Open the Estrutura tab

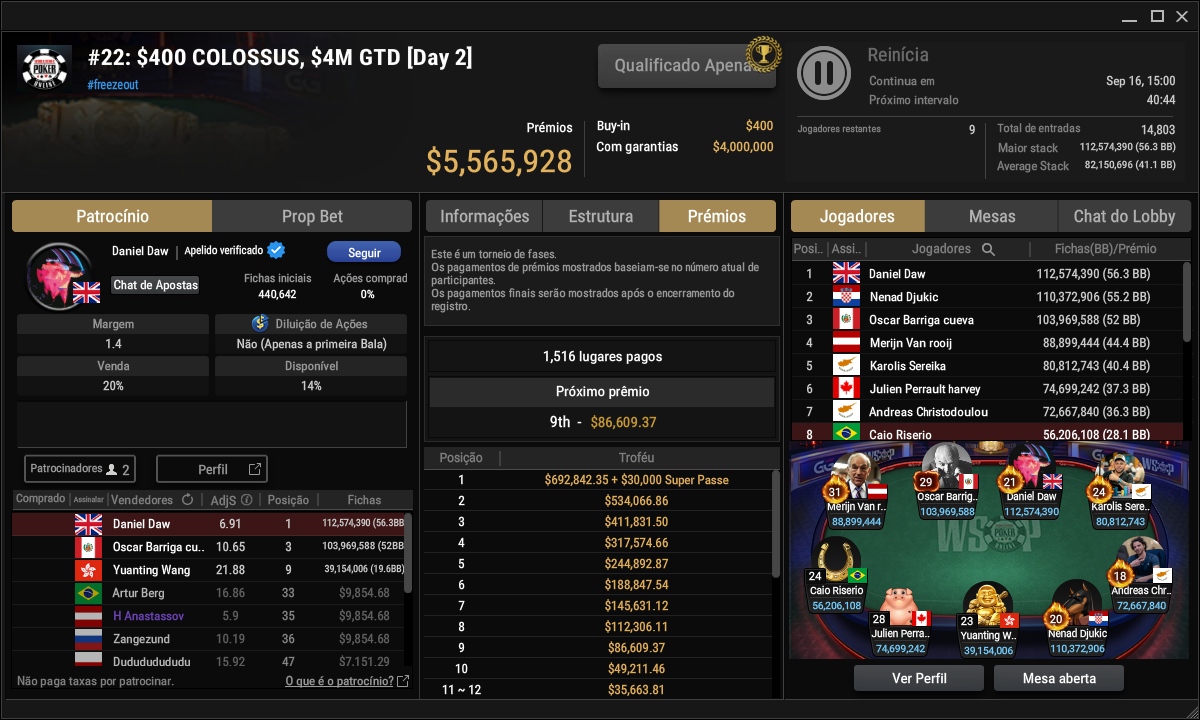(x=601, y=216)
